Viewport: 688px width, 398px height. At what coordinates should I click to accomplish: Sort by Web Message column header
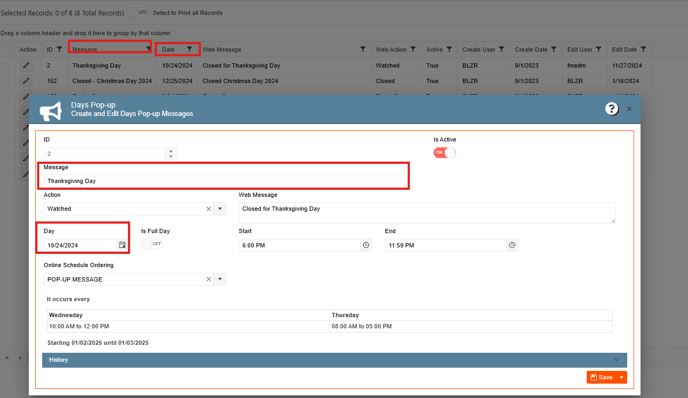pos(222,49)
